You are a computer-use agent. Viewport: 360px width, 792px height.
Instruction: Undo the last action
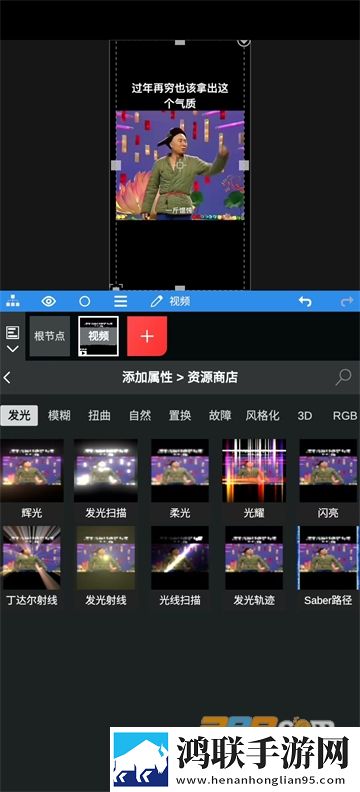point(305,302)
